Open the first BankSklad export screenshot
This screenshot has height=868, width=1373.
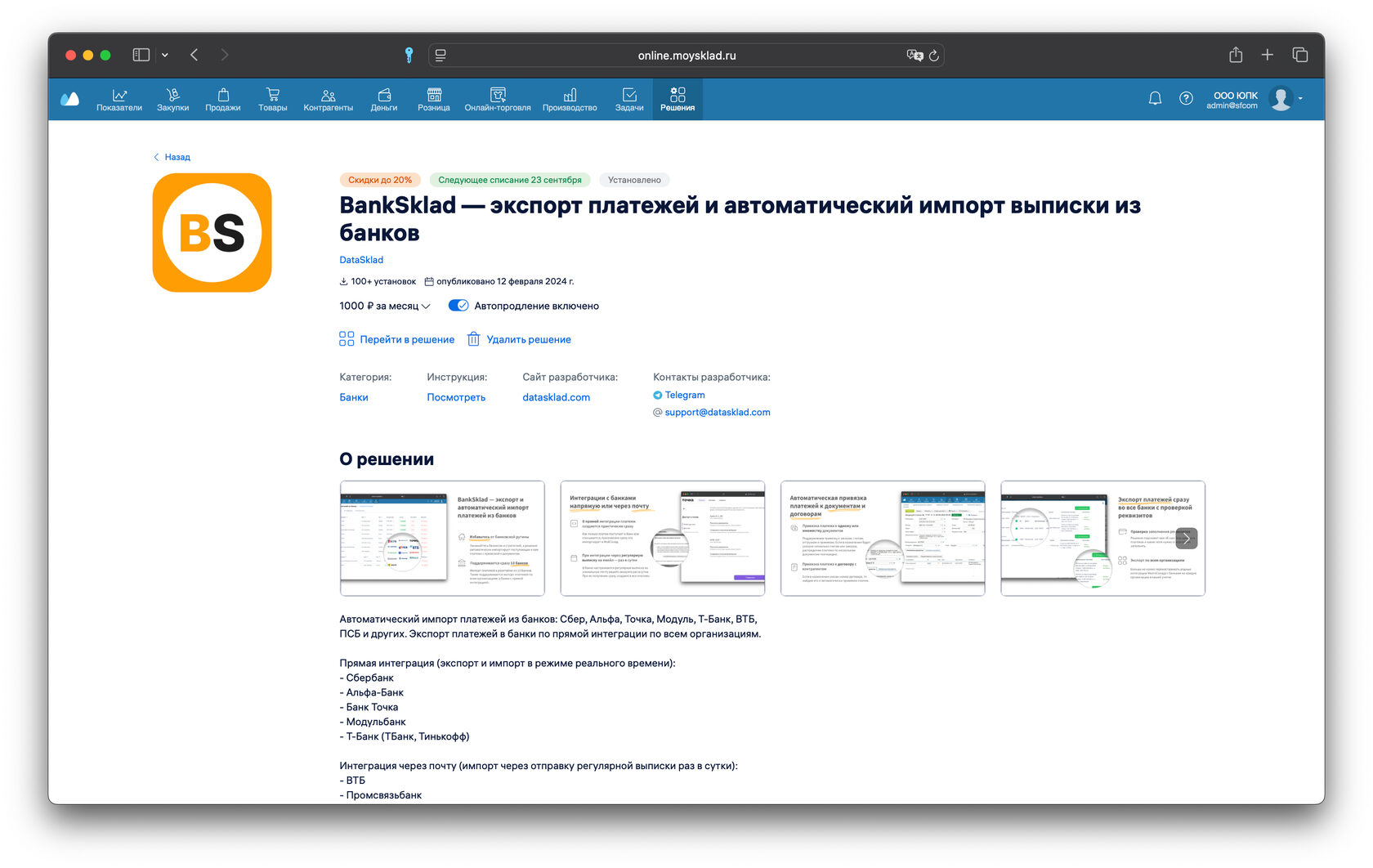point(442,539)
